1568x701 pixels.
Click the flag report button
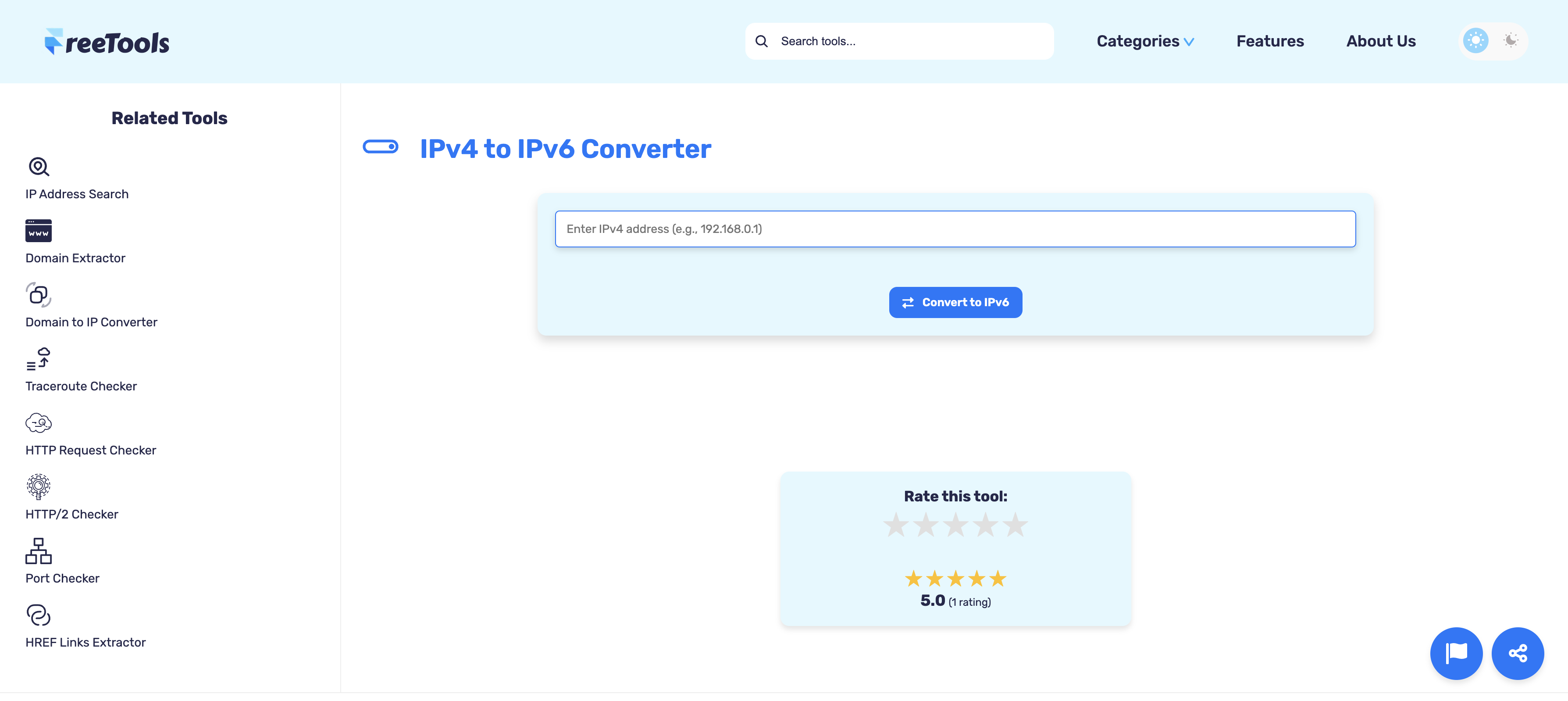pos(1456,653)
